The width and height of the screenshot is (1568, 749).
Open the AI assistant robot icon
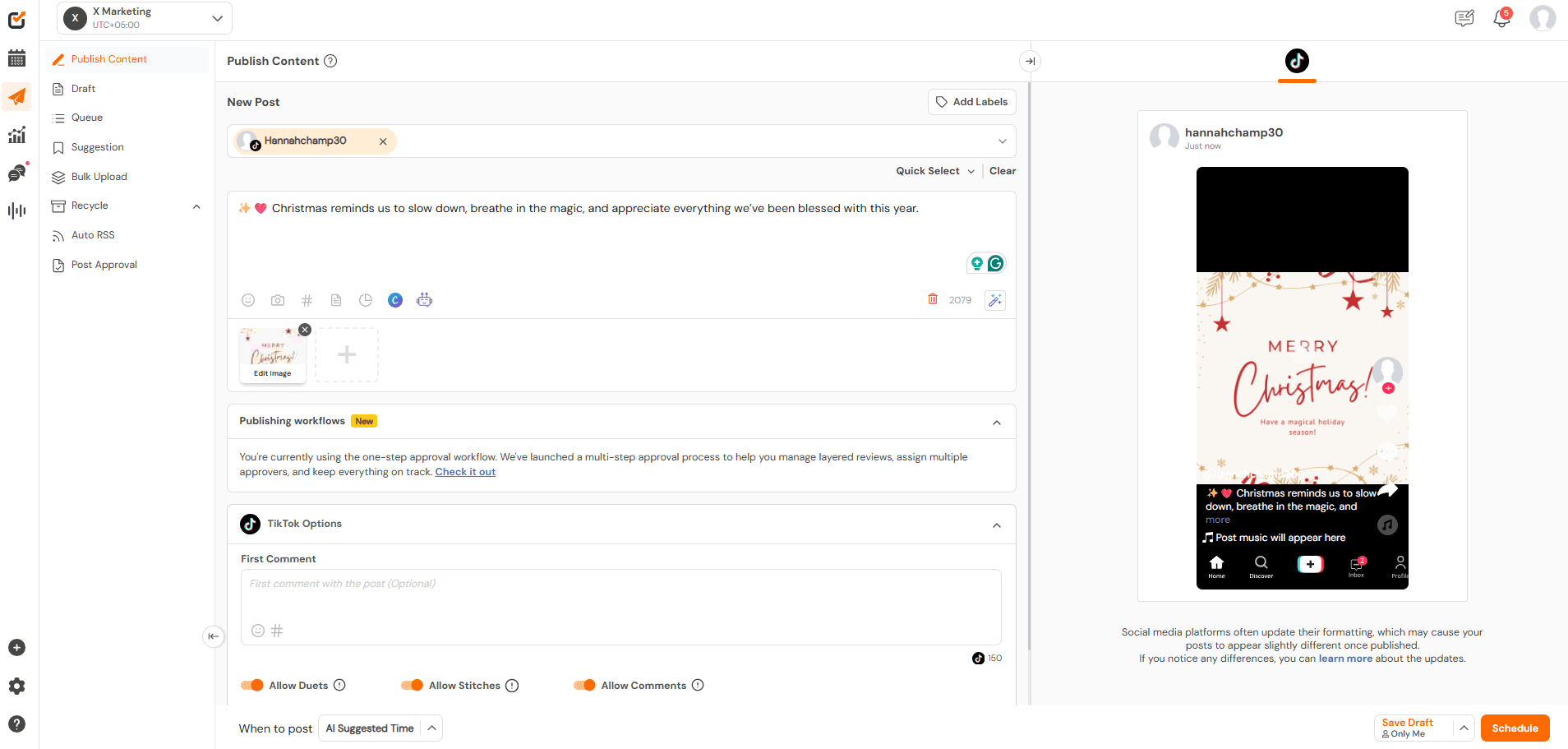[424, 299]
